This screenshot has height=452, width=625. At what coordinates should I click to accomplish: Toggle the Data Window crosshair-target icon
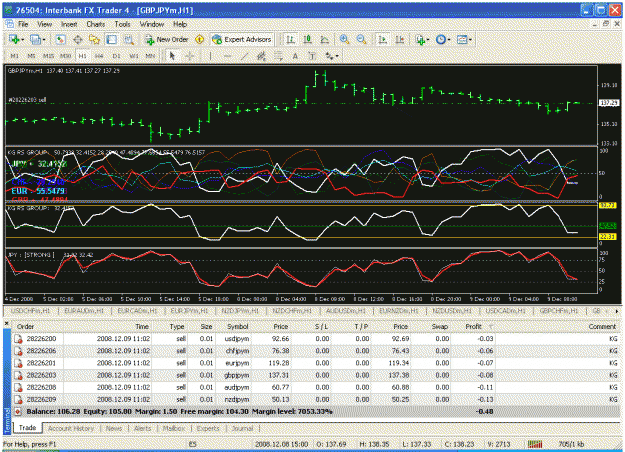coord(78,39)
